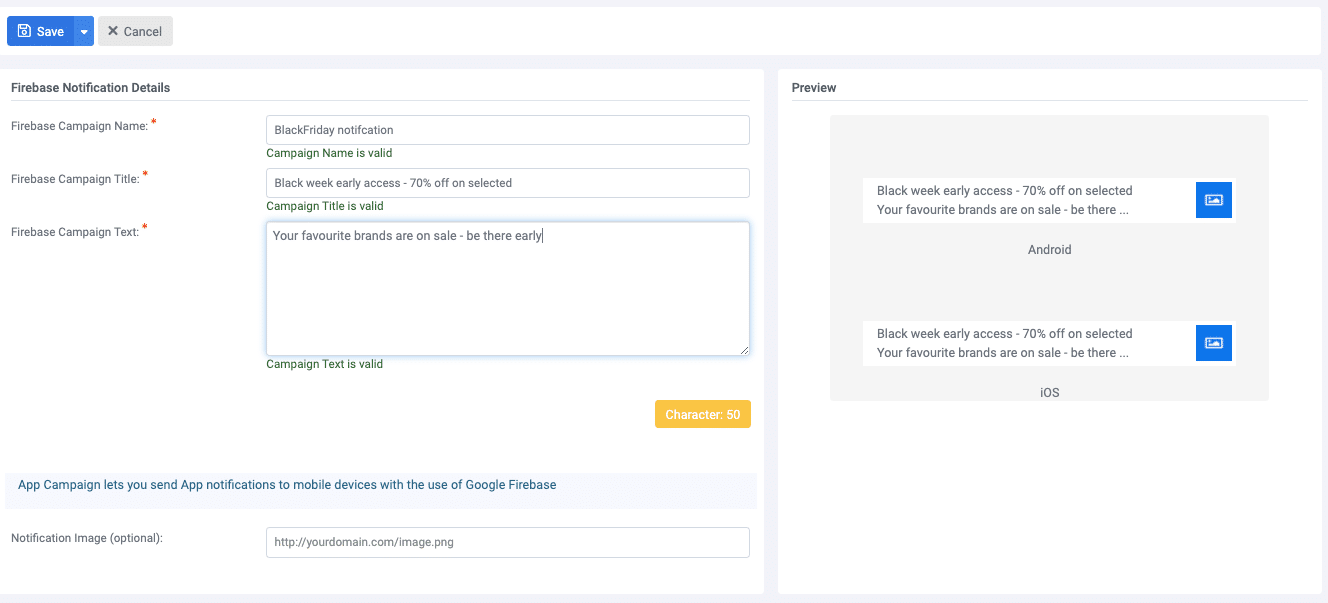Click the App Campaign info text
This screenshot has width=1328, height=603.
[x=287, y=485]
